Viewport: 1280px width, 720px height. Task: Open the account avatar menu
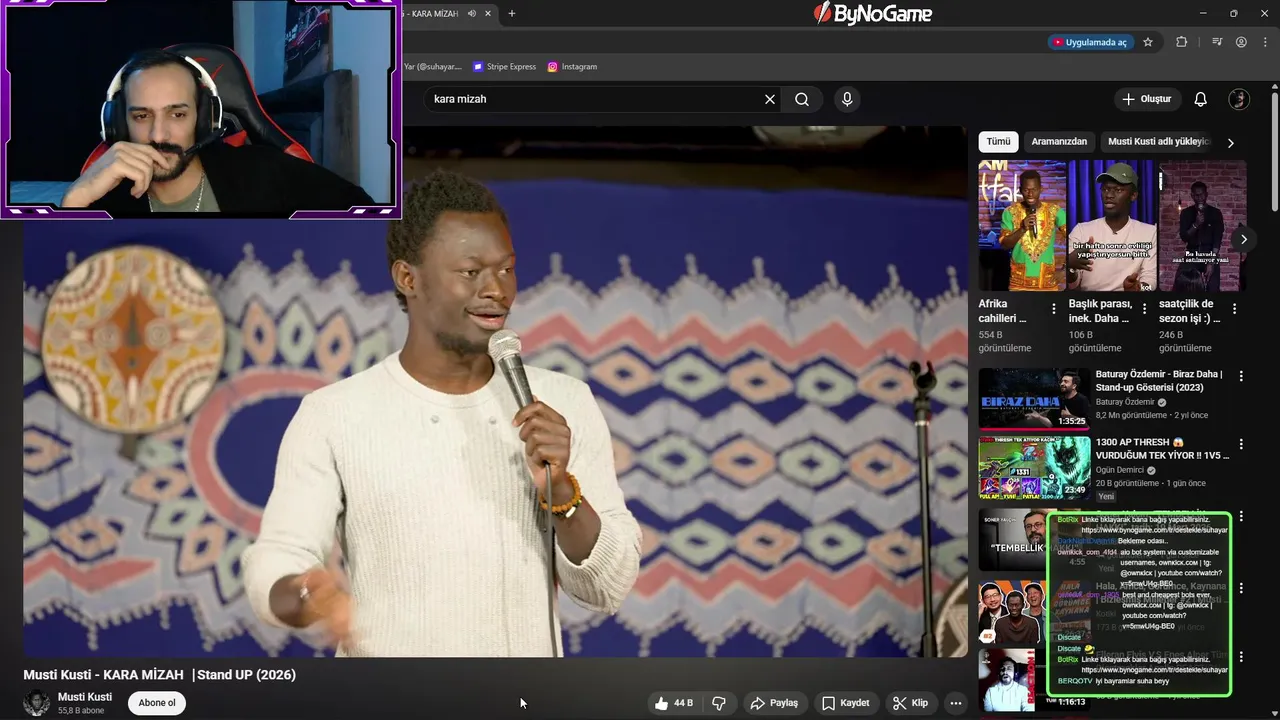(1239, 99)
